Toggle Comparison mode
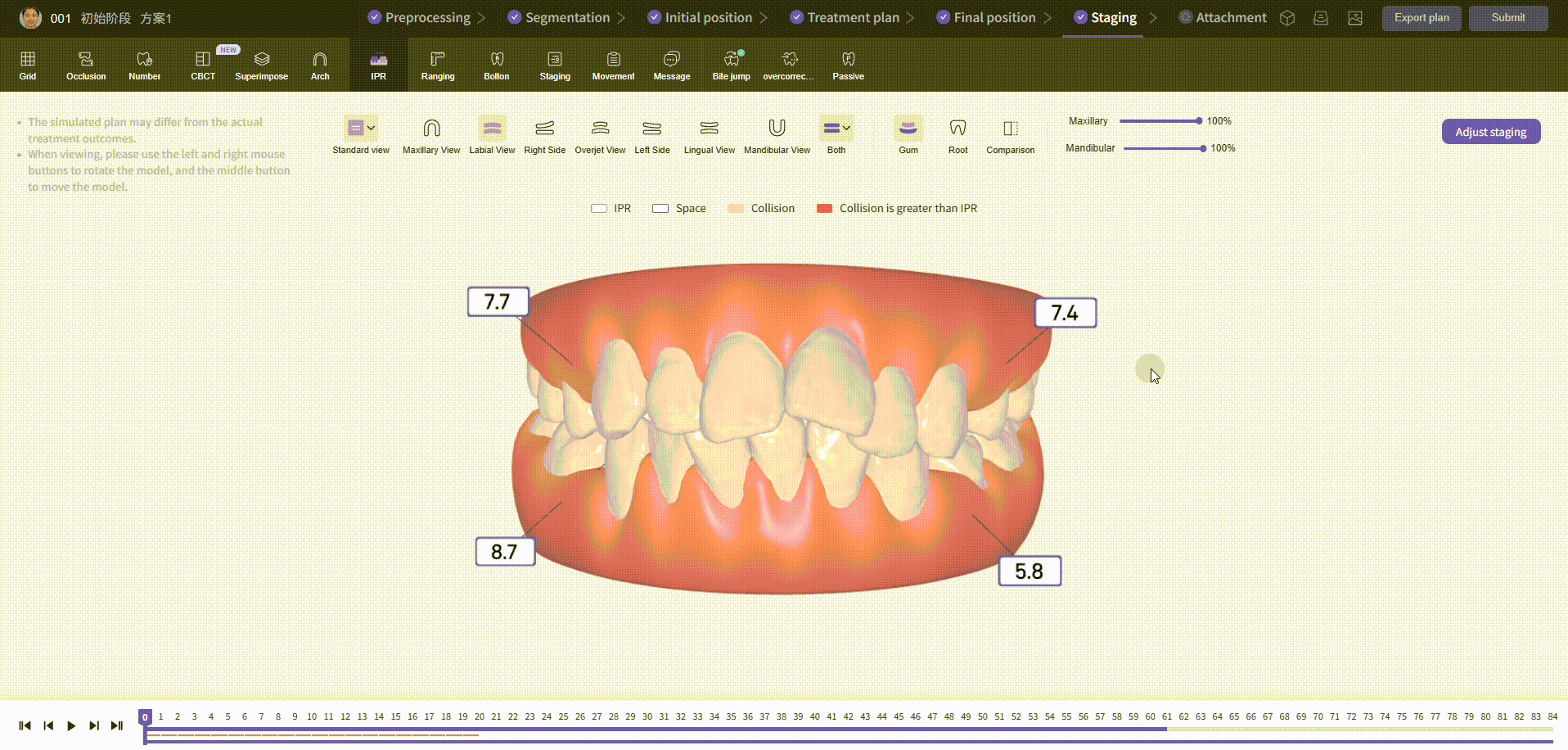Screen dimensions: 1568x750 pyautogui.click(x=1011, y=136)
